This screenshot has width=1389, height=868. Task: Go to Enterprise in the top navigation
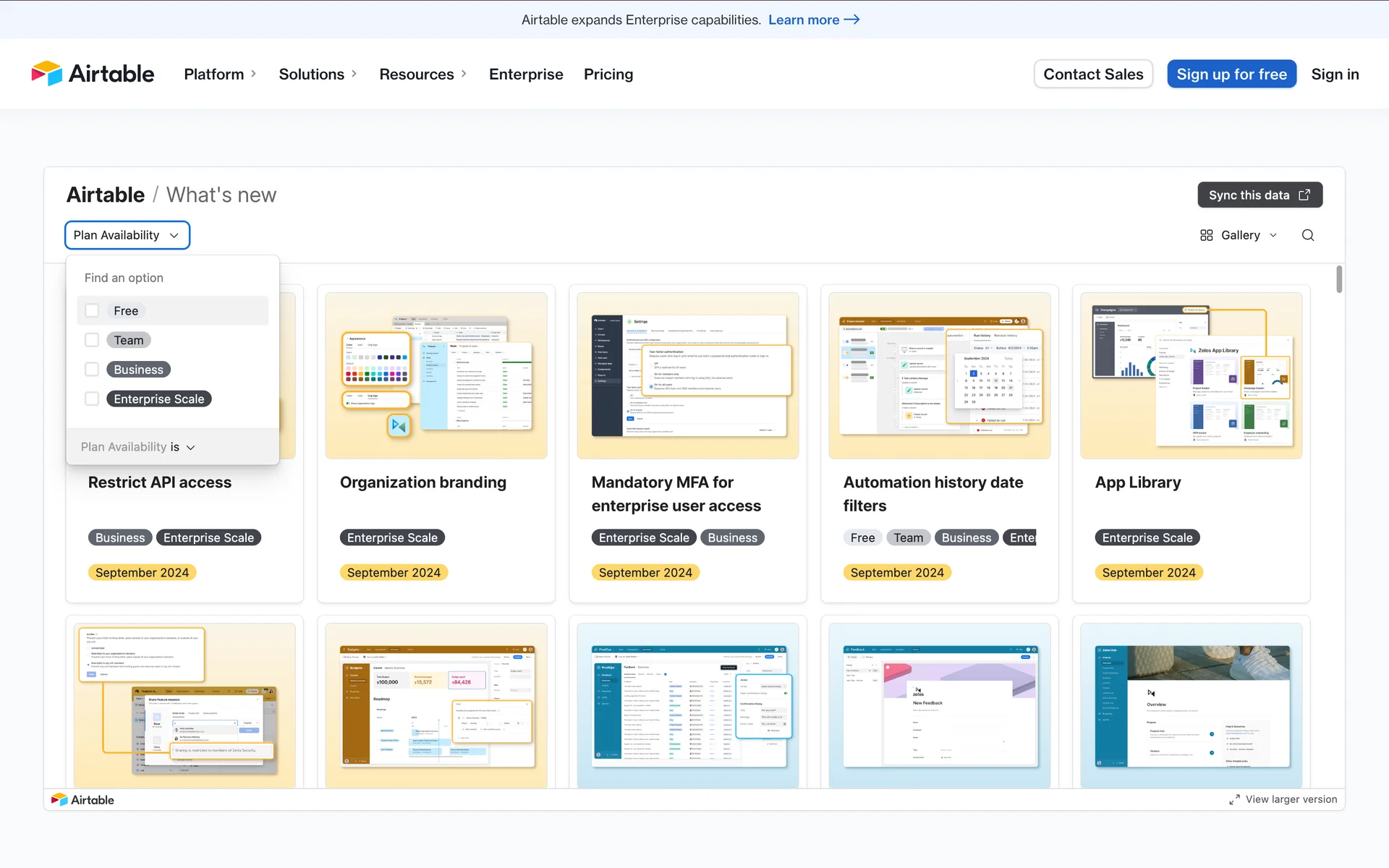point(526,74)
